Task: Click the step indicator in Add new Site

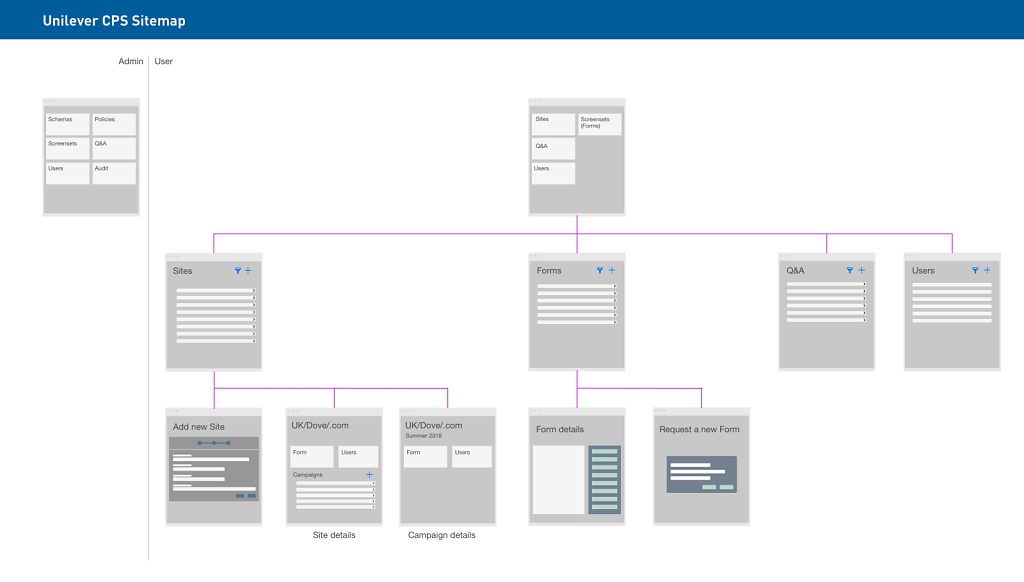Action: point(214,443)
